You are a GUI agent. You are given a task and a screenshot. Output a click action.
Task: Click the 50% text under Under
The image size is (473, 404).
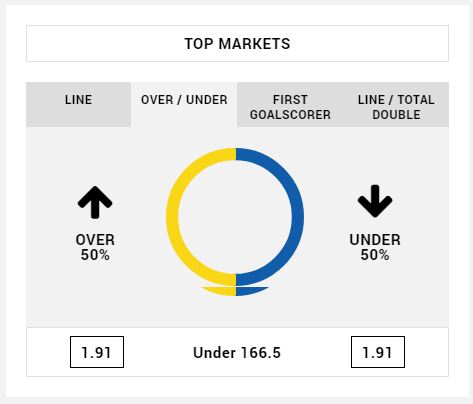[x=375, y=255]
